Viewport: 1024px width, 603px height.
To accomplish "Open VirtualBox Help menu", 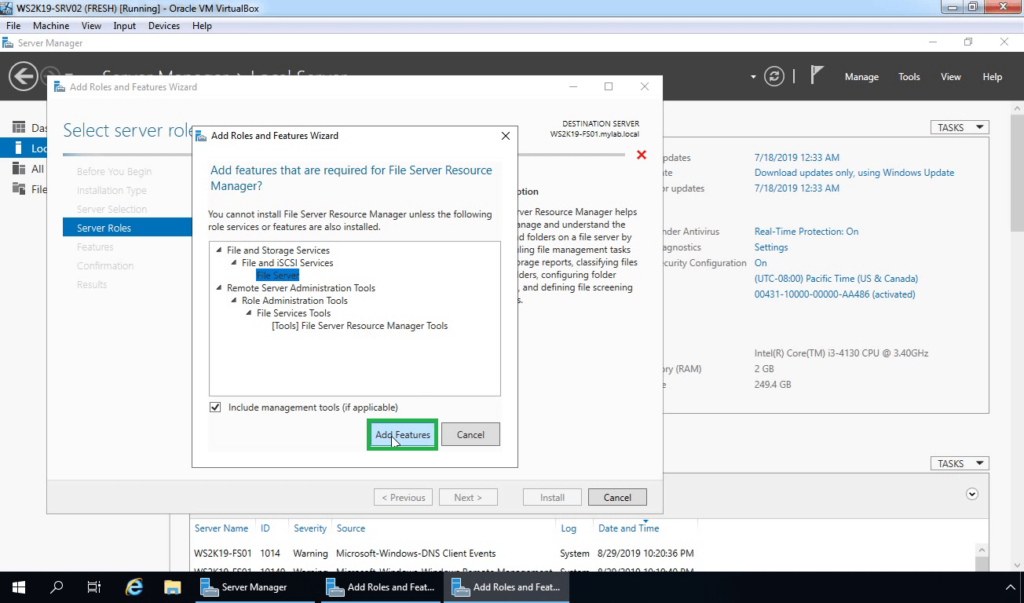I will pos(202,25).
